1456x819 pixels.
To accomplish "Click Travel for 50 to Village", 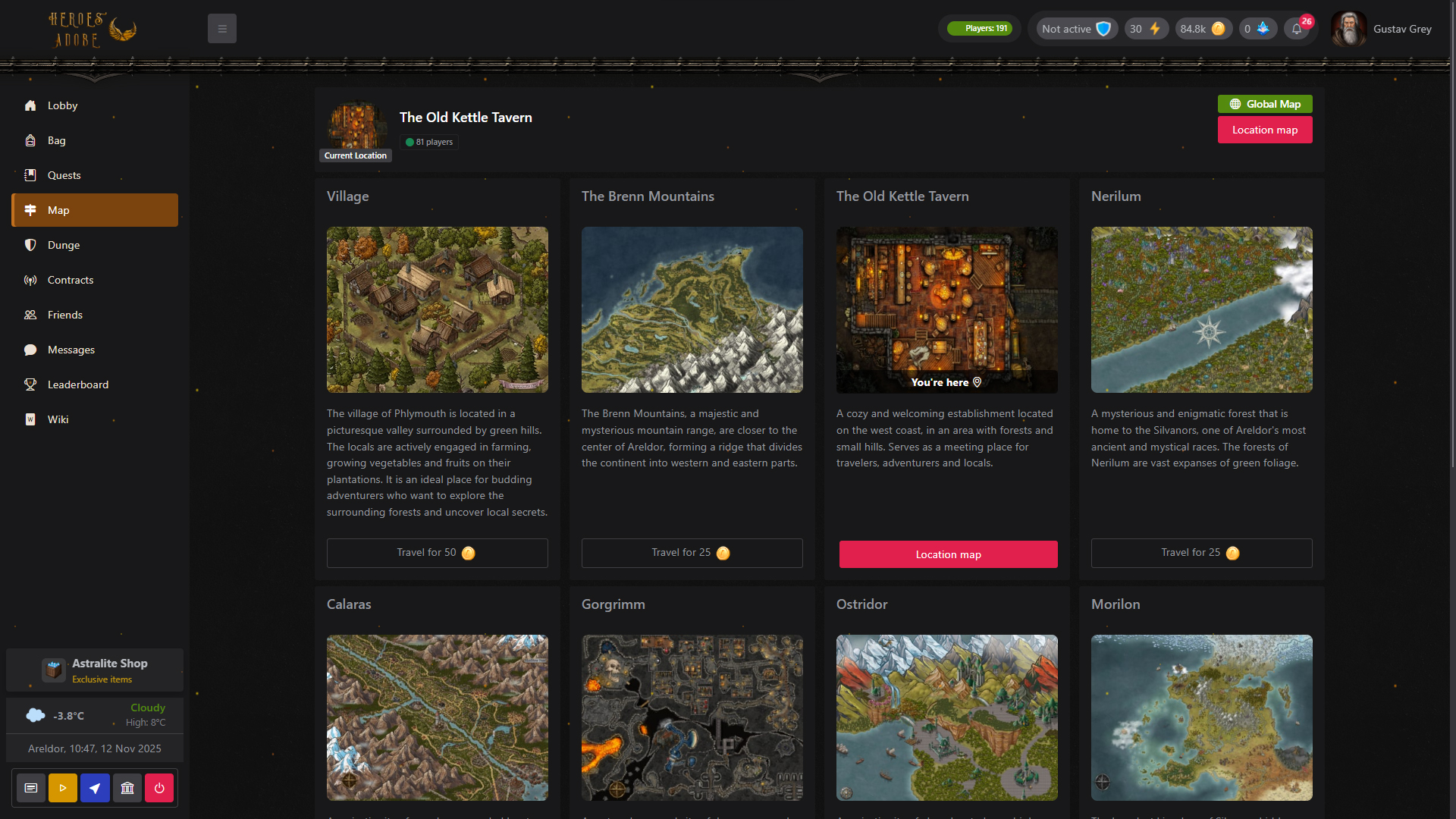I will pos(437,553).
